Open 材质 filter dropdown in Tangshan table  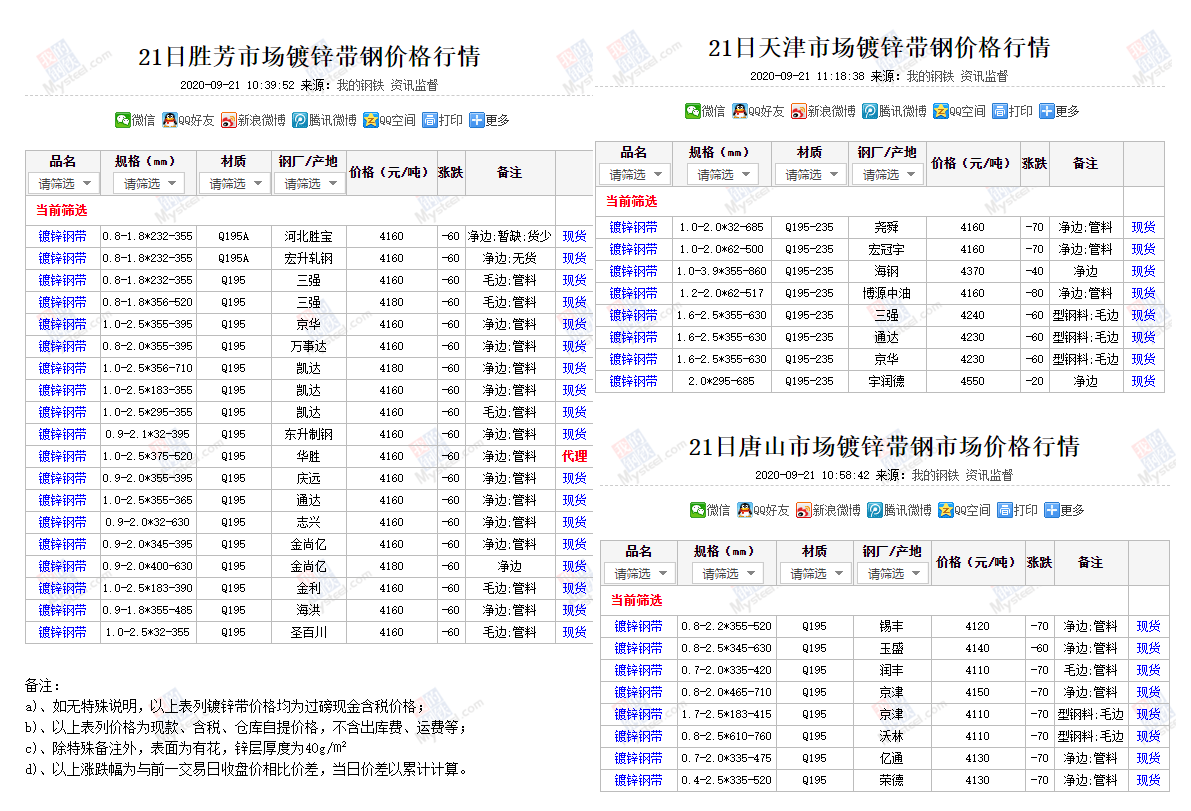pyautogui.click(x=816, y=573)
